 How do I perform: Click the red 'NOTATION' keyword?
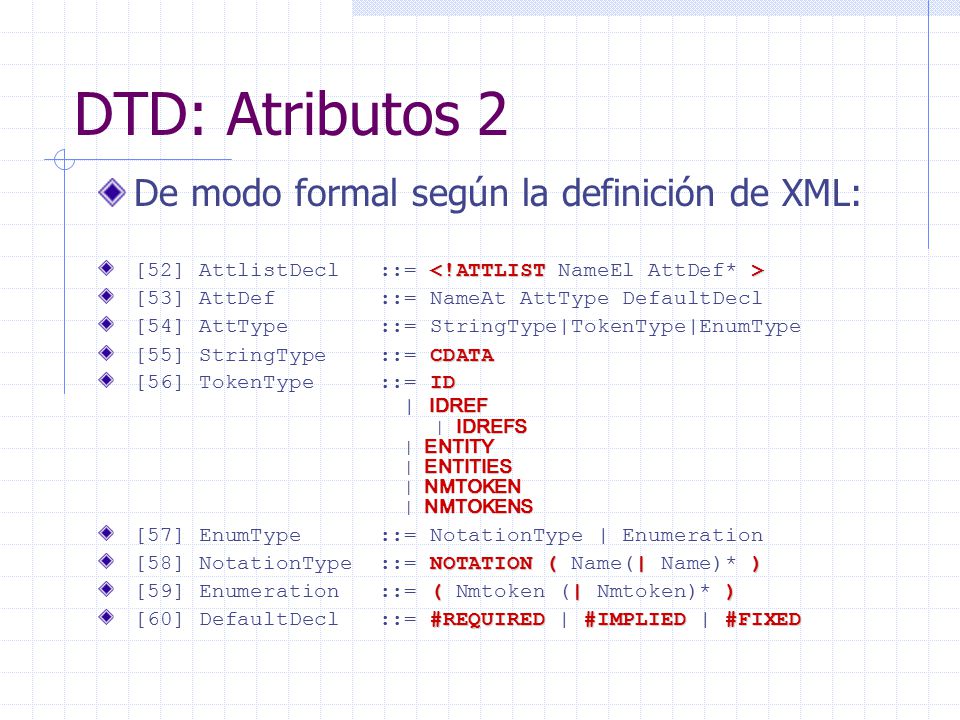point(481,563)
